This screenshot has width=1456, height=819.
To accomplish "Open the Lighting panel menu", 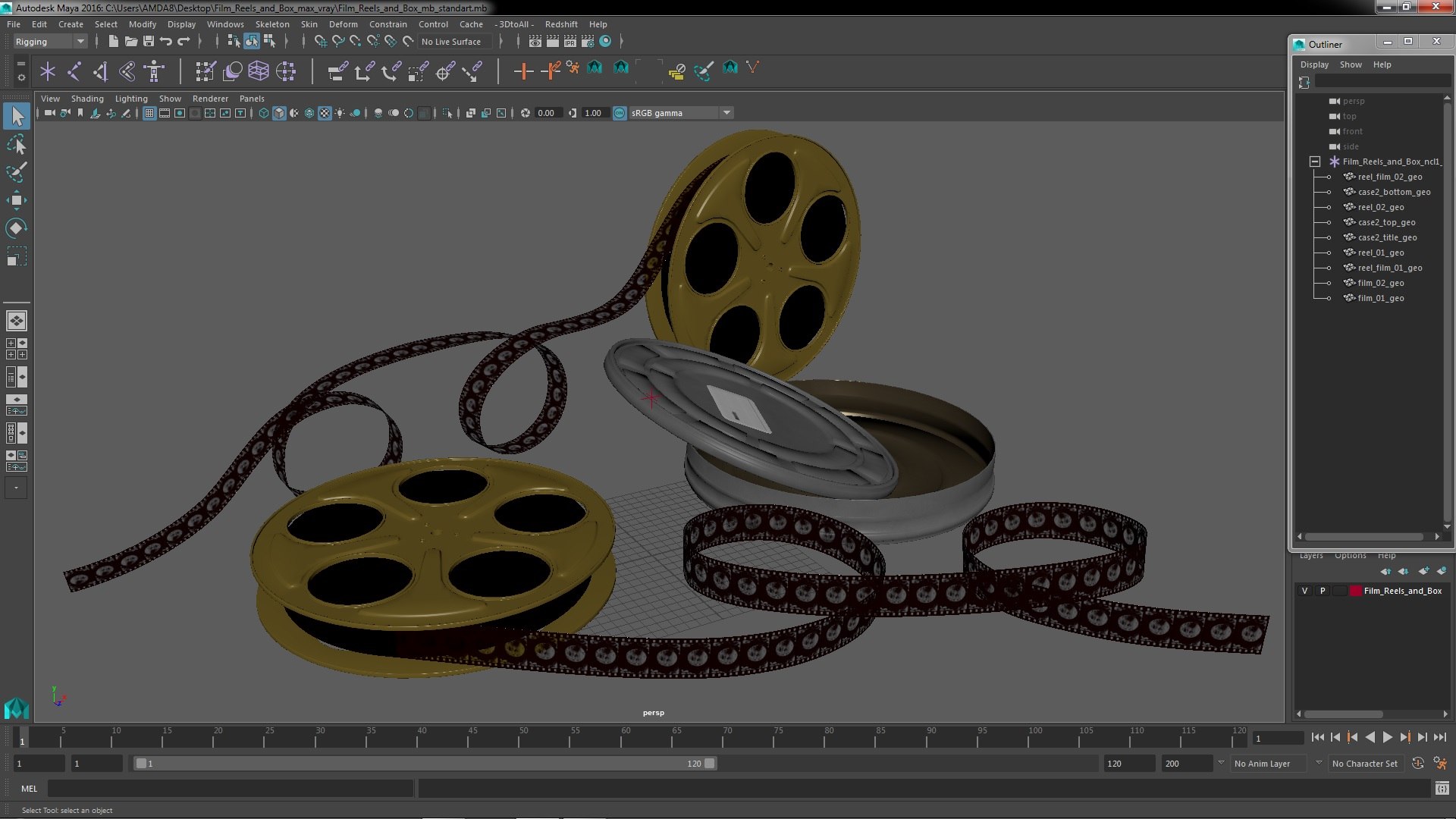I will [x=130, y=99].
